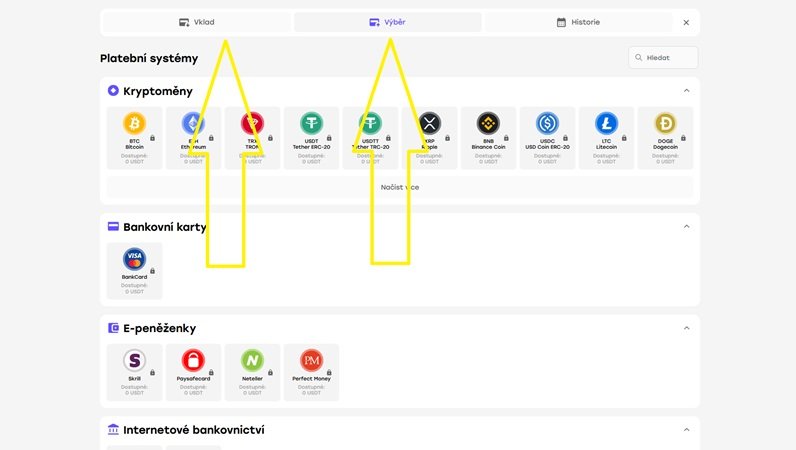Click the Platební systémy title

click(x=149, y=58)
